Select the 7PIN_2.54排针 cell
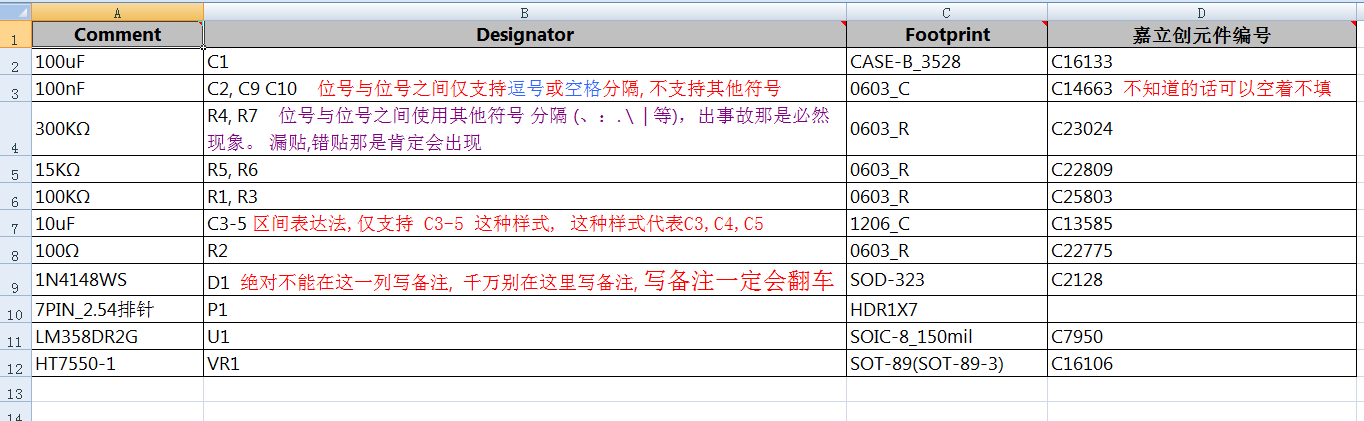Viewport: 1364px width, 421px height. point(118,310)
